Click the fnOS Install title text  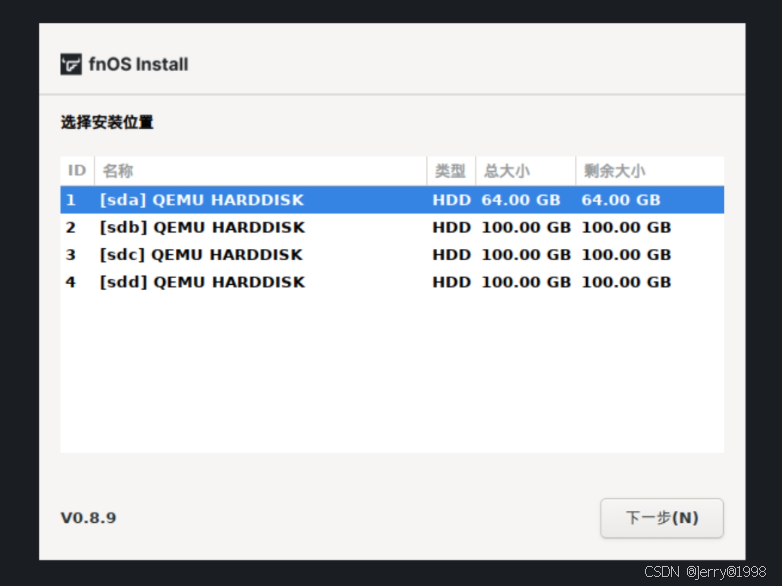pyautogui.click(x=138, y=64)
